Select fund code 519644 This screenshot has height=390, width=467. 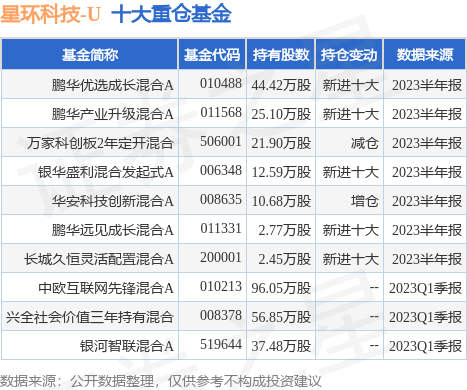point(221,345)
